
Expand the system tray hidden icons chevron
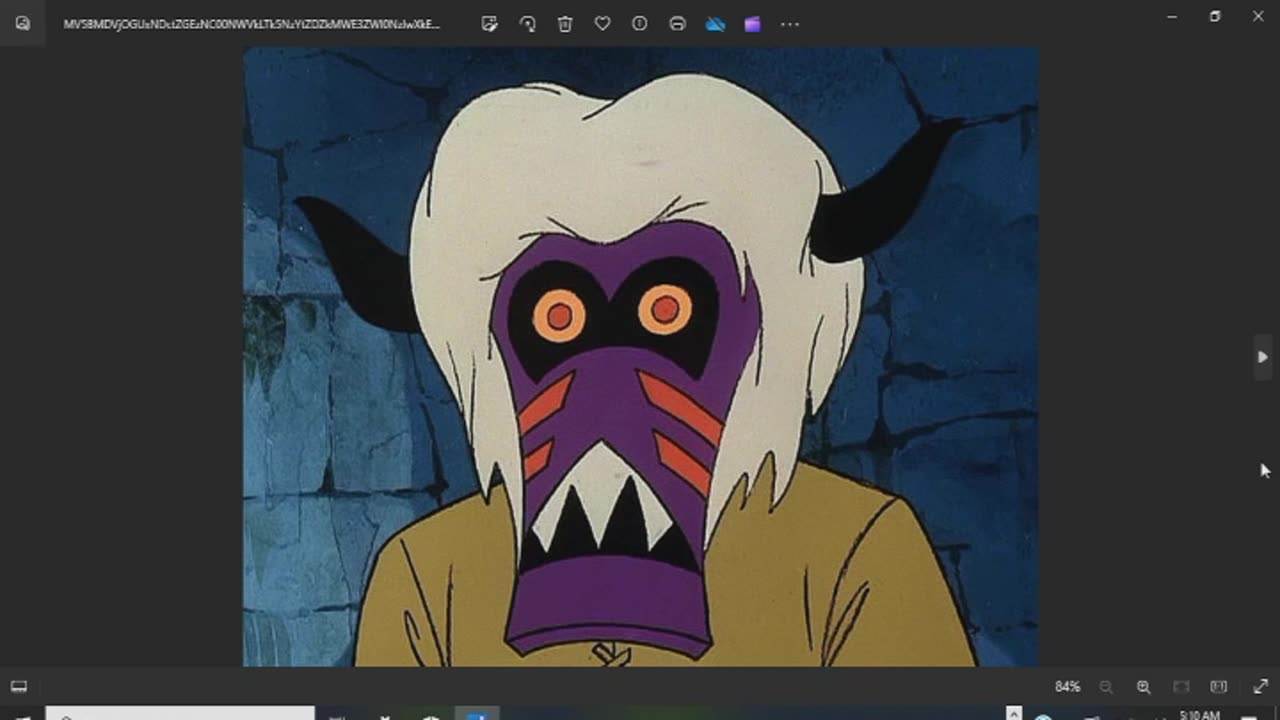point(1014,714)
